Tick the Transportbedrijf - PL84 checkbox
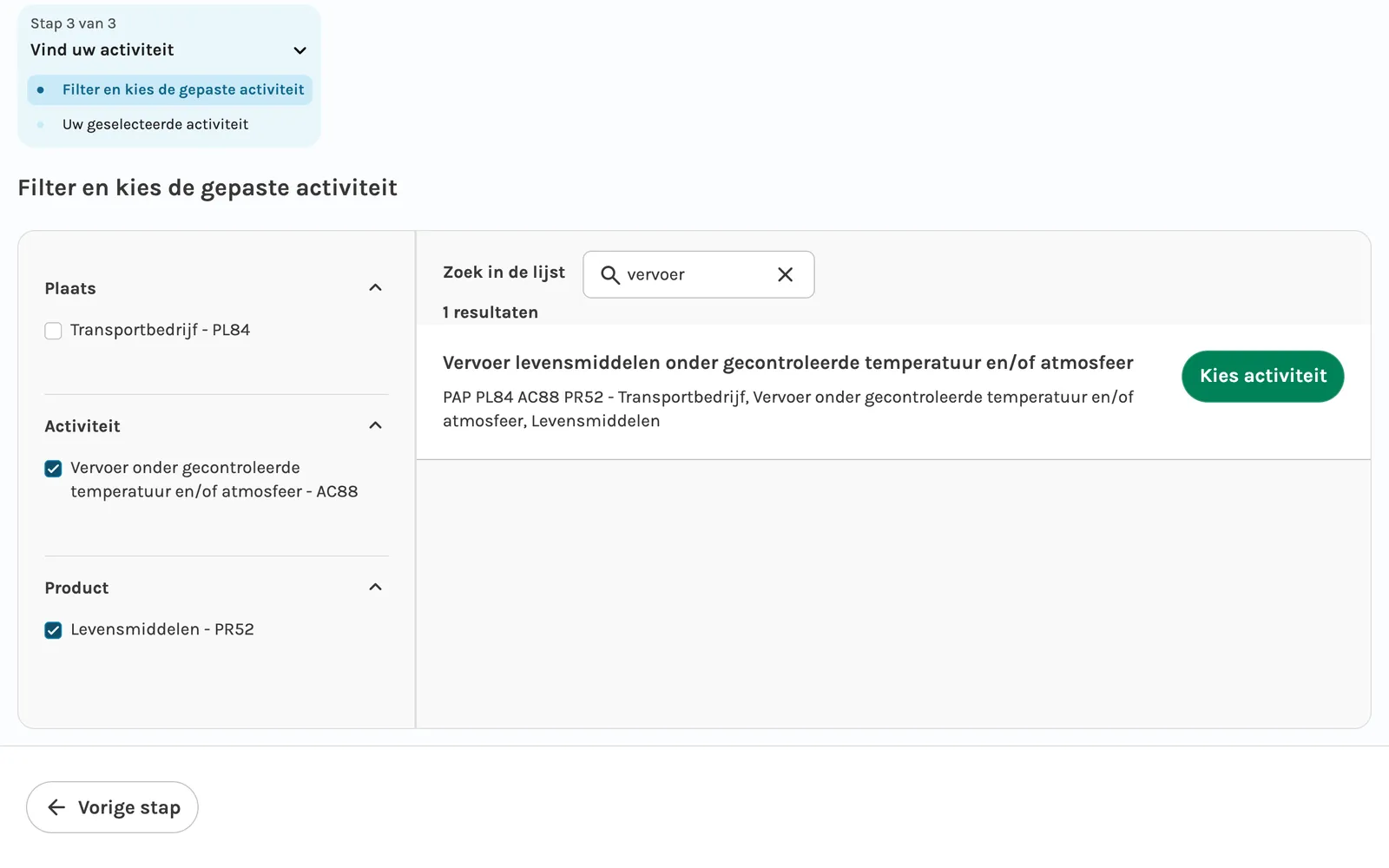 (53, 331)
